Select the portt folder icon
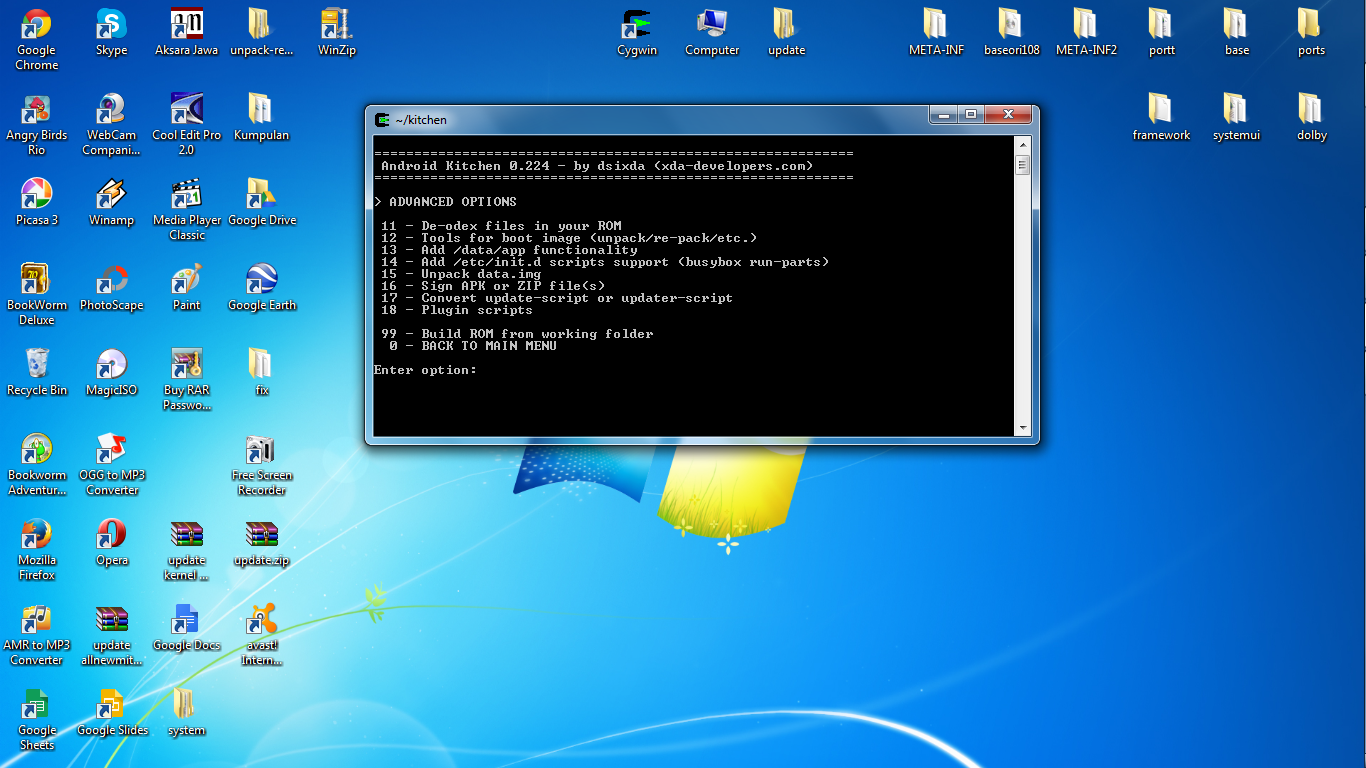The width and height of the screenshot is (1366, 768). [1162, 32]
